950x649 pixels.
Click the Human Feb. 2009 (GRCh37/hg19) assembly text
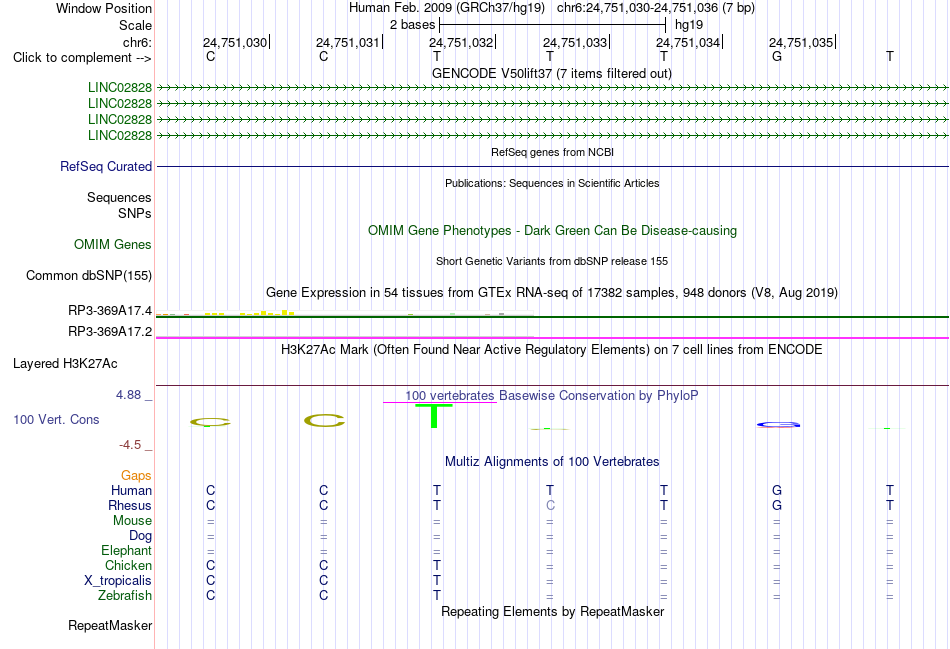pyautogui.click(x=447, y=8)
